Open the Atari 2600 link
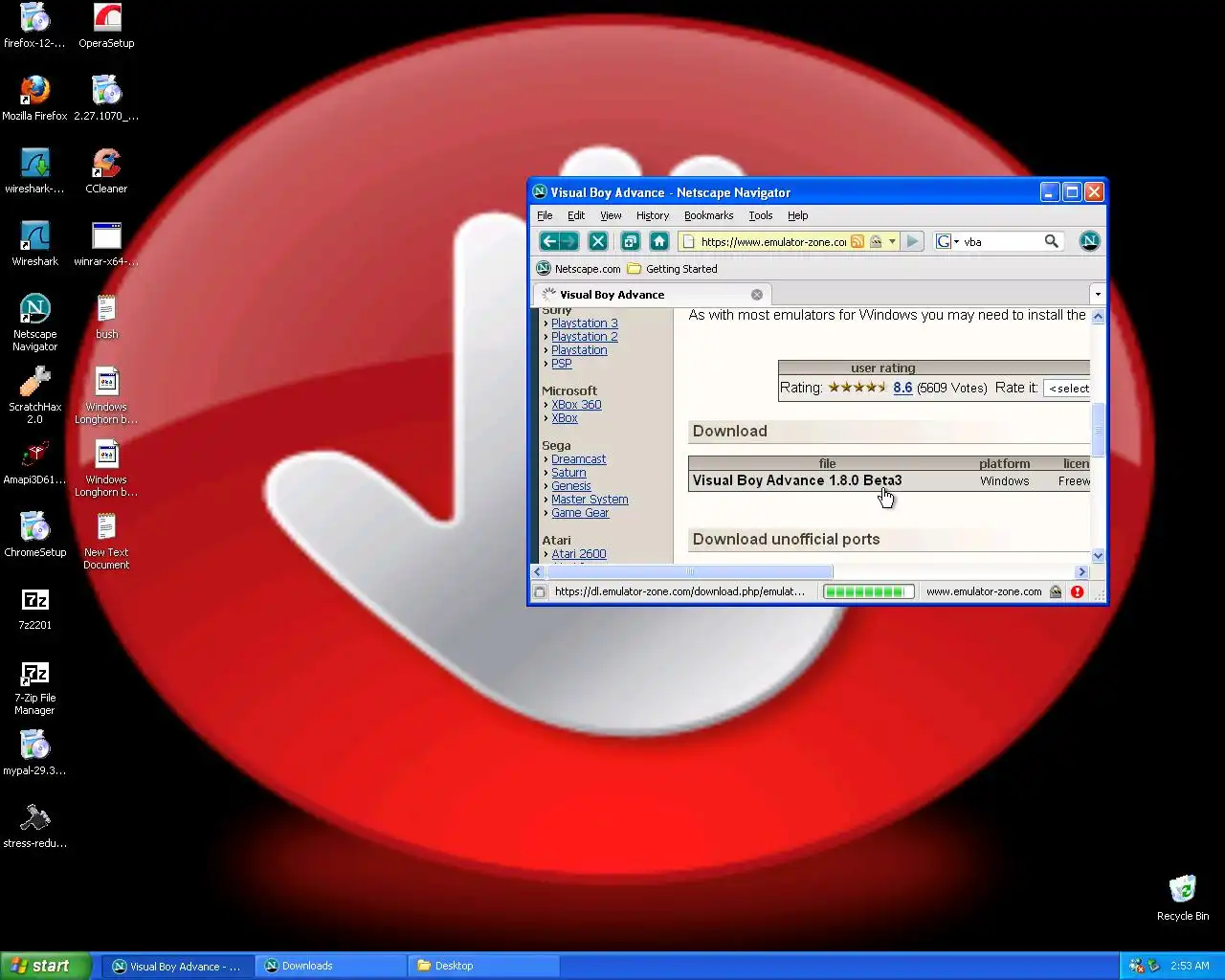The image size is (1225, 980). tap(579, 554)
